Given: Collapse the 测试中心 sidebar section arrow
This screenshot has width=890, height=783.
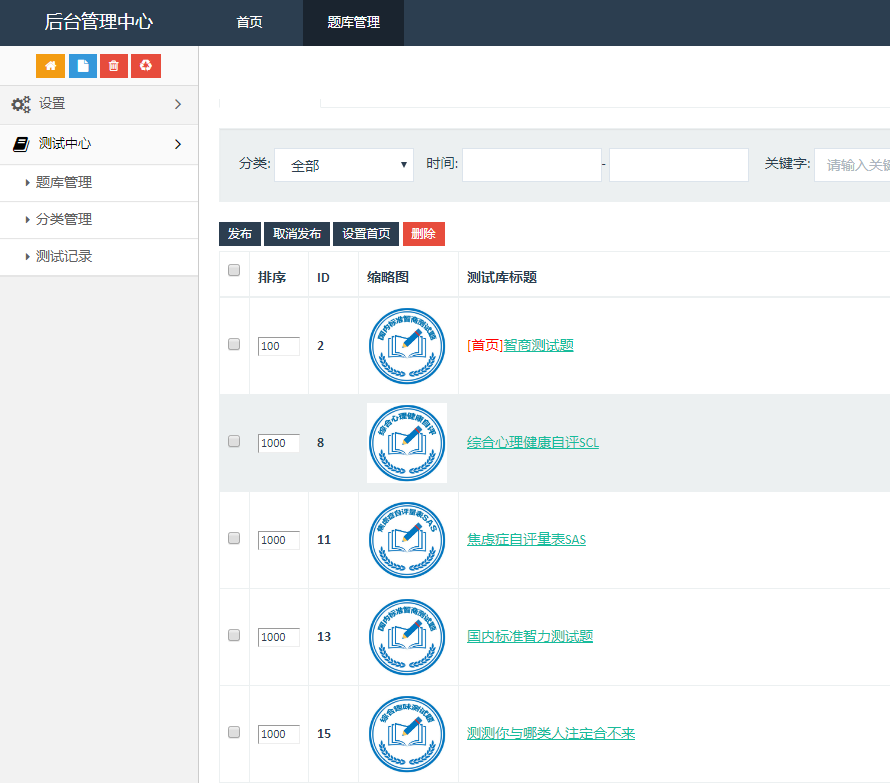Looking at the screenshot, I should 178,144.
